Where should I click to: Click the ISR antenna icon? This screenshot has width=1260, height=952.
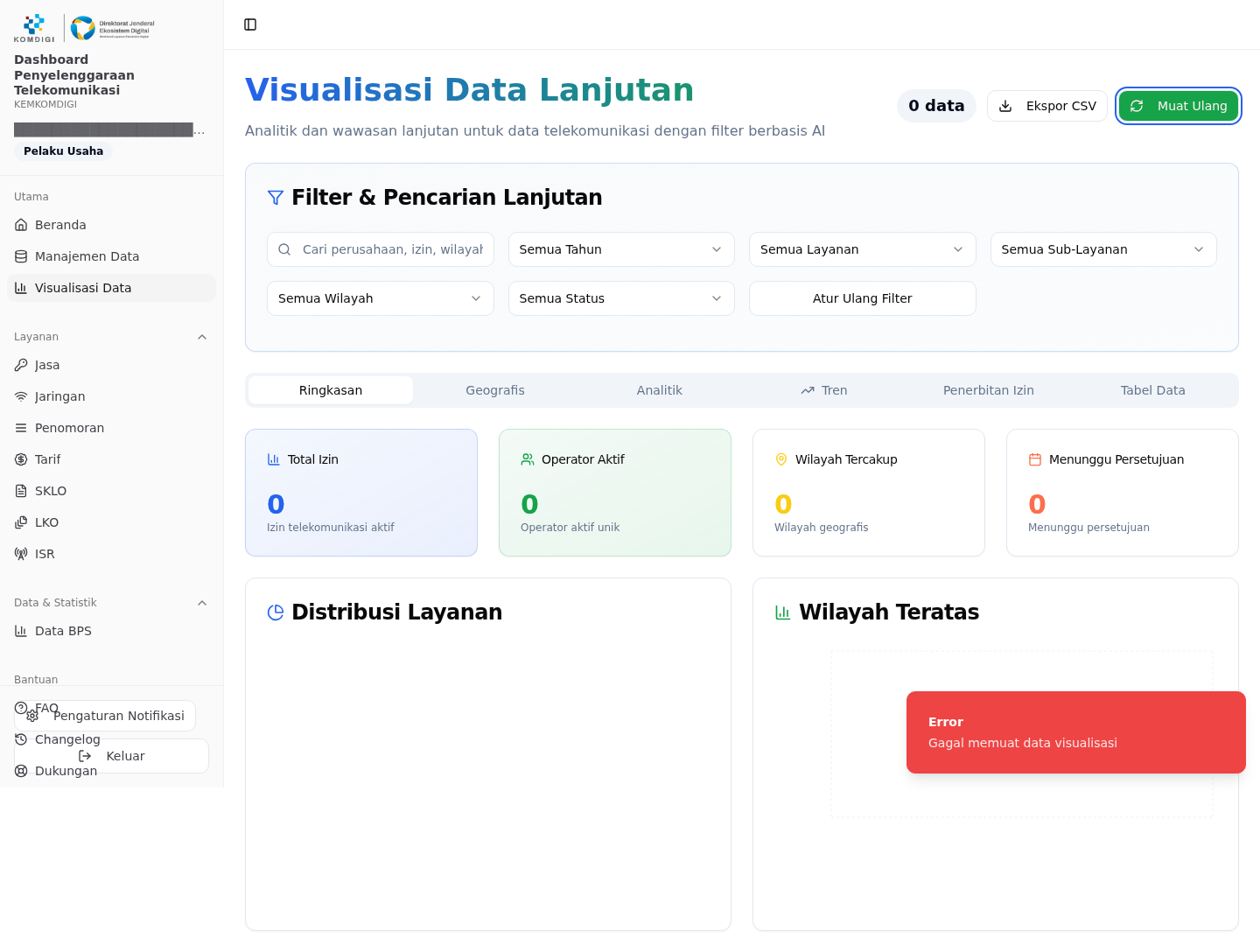click(21, 554)
